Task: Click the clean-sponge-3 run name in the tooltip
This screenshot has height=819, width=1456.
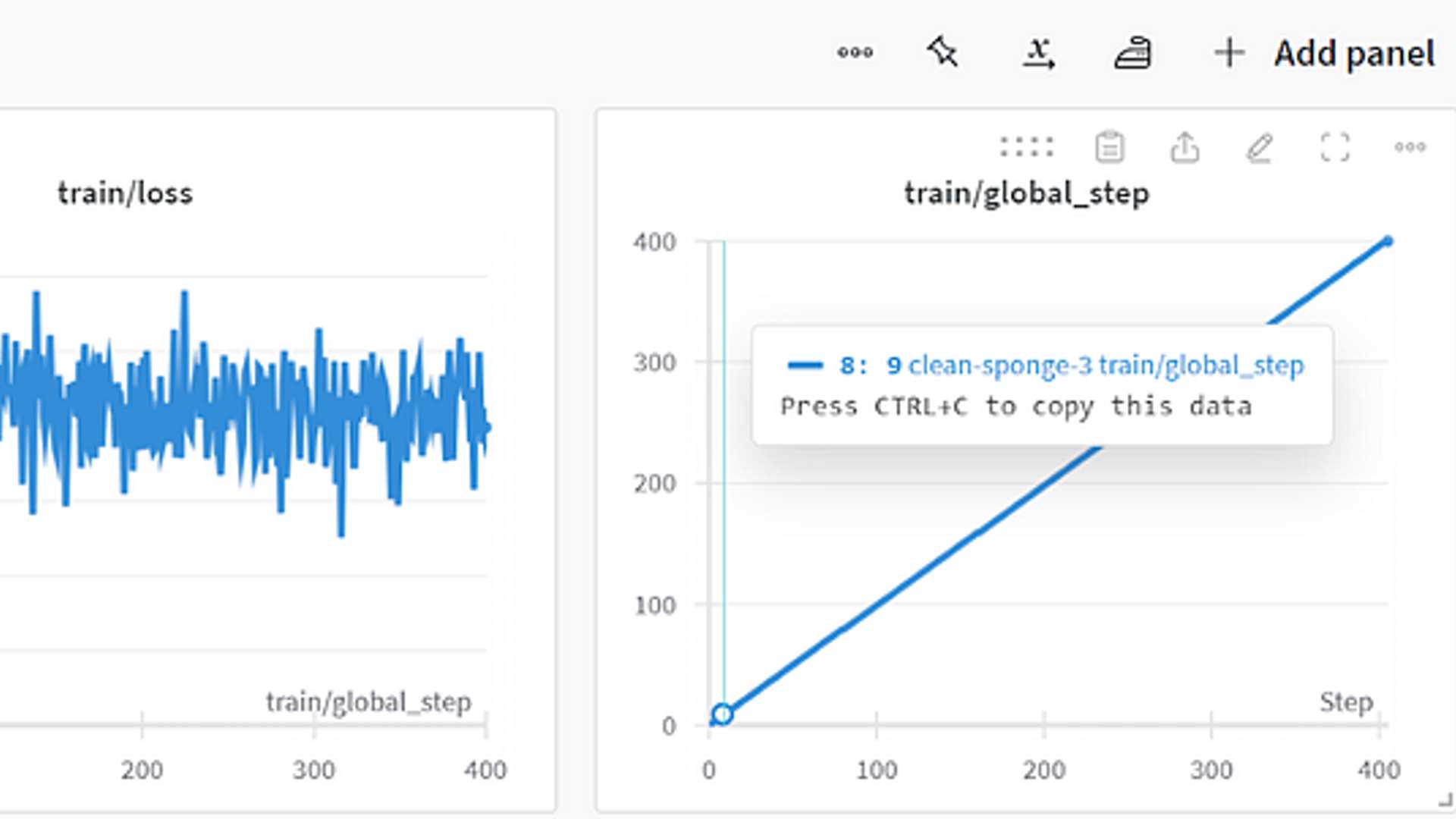Action: tap(1000, 366)
